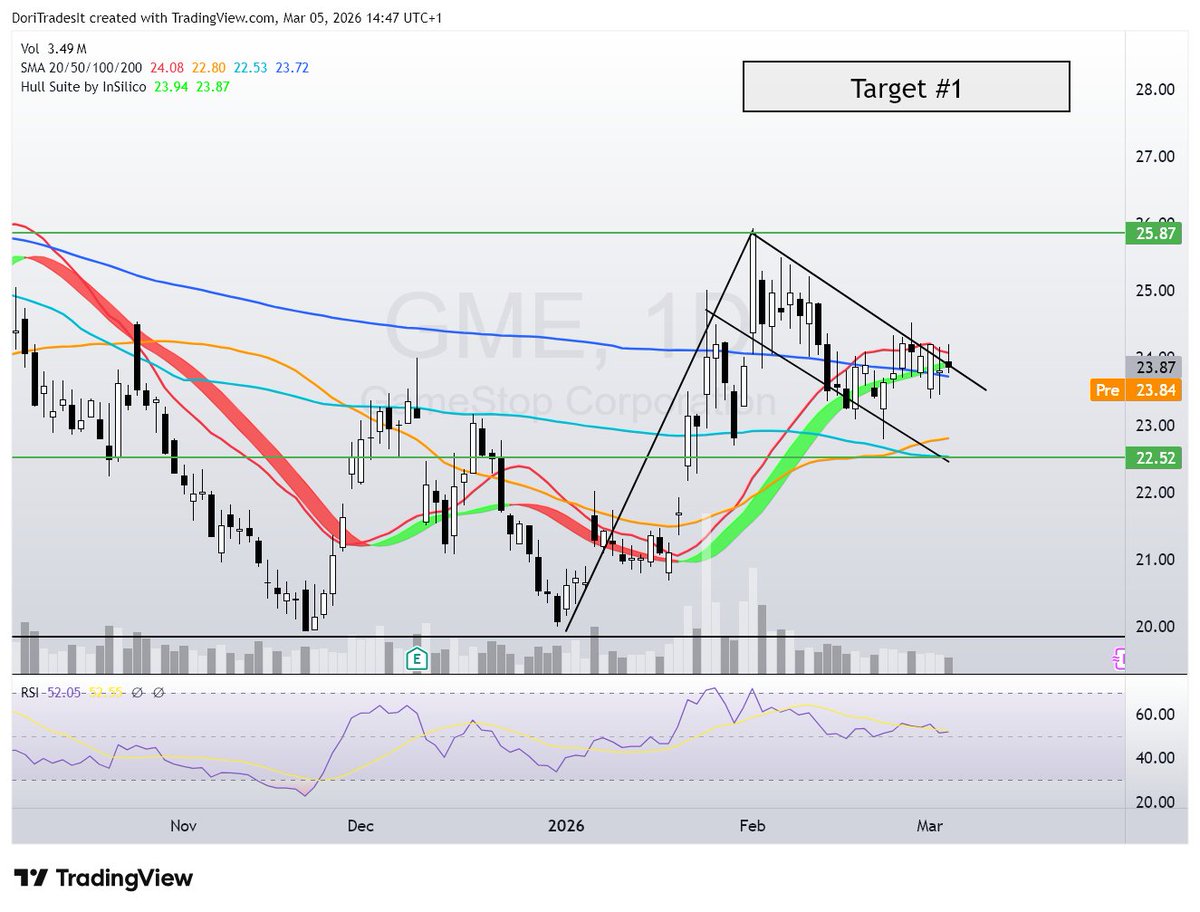The image size is (1200, 912).
Task: Click the 20.00 RSI axis label
Action: [x=1155, y=801]
